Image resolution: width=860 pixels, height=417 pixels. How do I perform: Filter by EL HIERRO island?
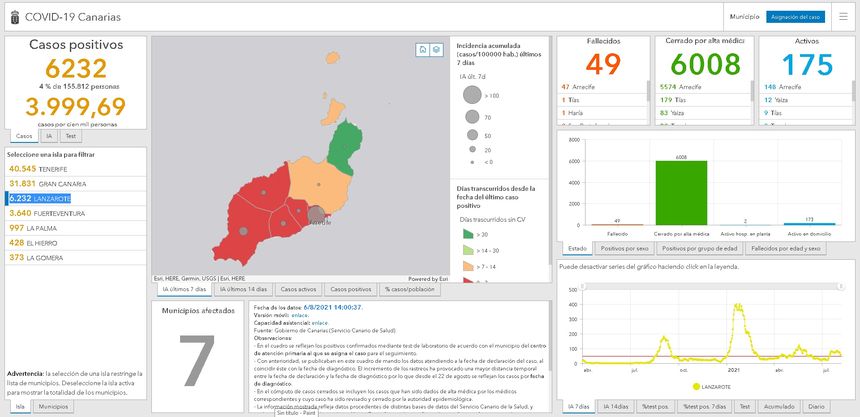click(76, 243)
